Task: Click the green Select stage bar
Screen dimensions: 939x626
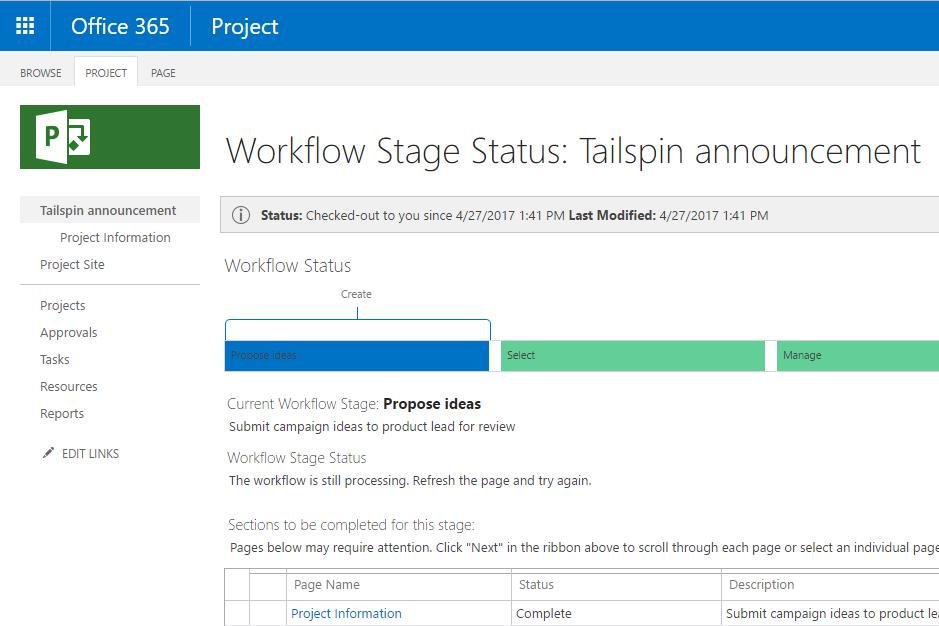Action: click(x=632, y=356)
